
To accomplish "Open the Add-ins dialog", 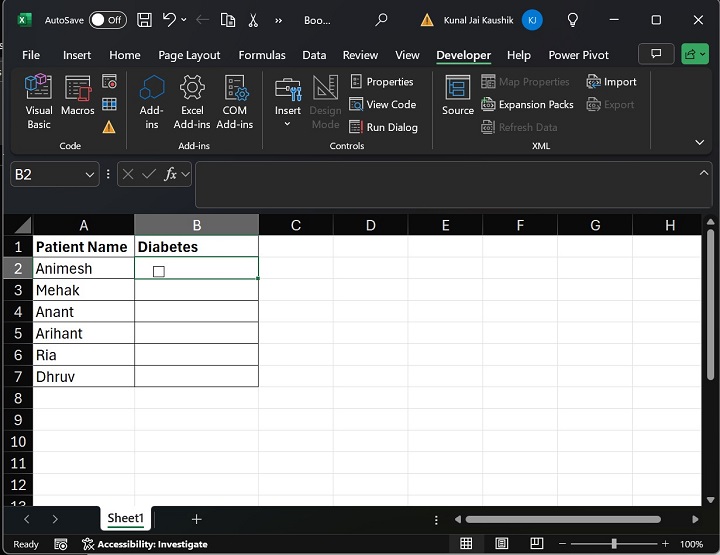I will click(x=152, y=100).
